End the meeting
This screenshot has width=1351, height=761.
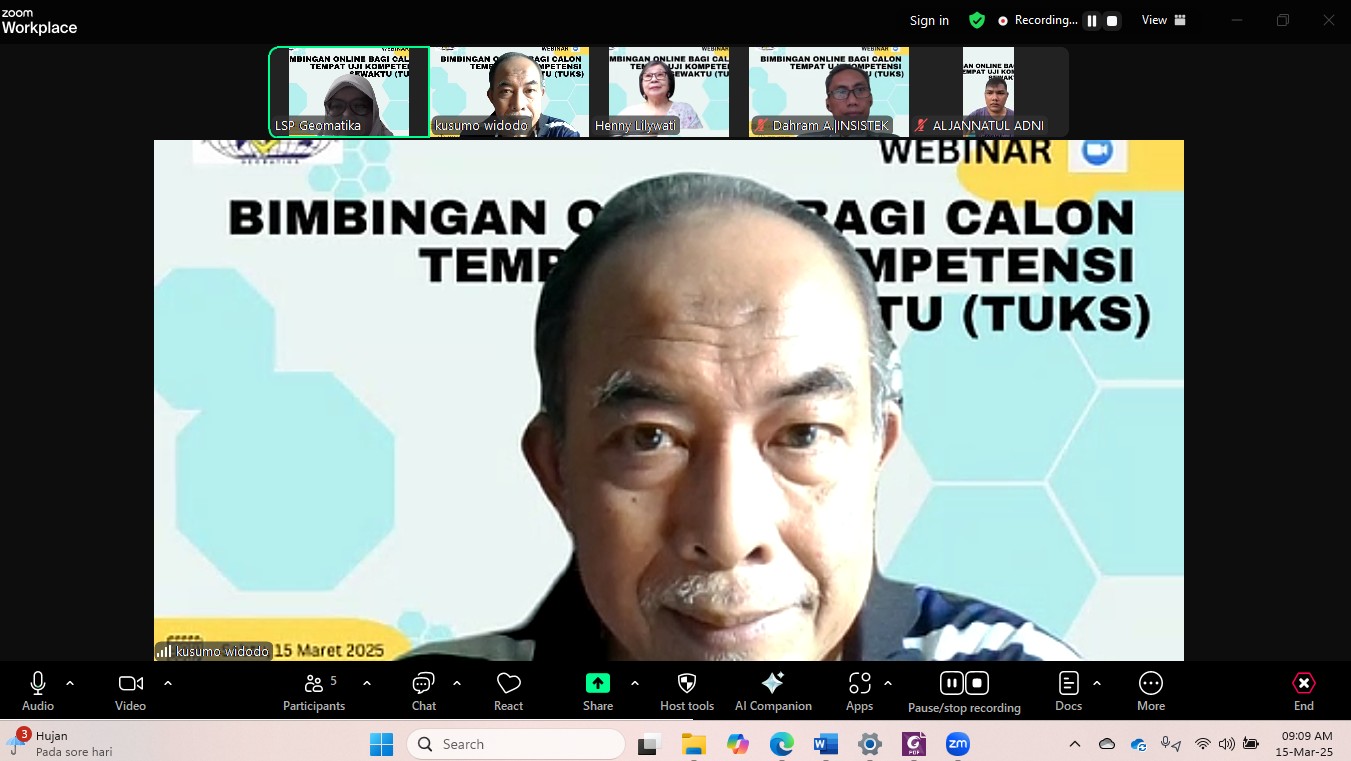[x=1303, y=691]
